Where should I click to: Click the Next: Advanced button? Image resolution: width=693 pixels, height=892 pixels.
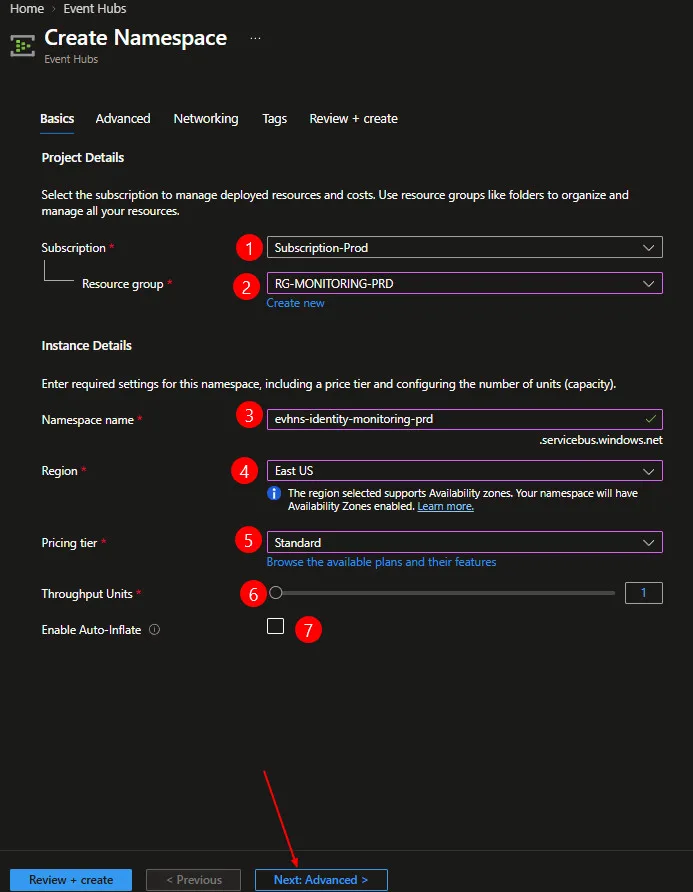tap(321, 879)
